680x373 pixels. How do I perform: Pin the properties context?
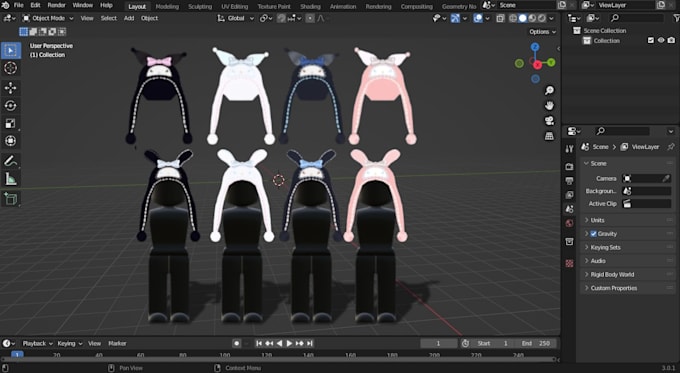(670, 147)
